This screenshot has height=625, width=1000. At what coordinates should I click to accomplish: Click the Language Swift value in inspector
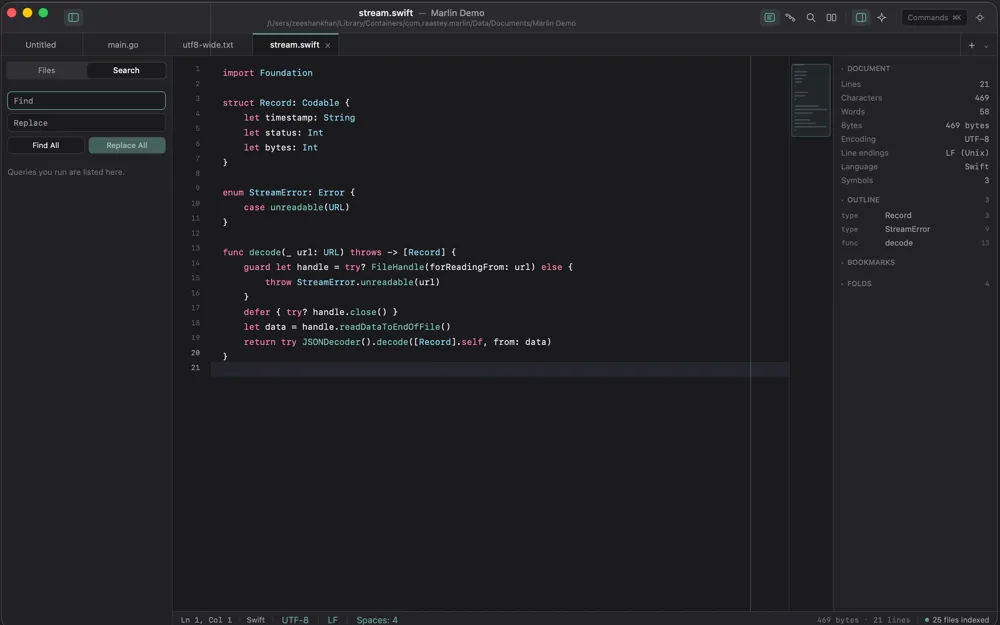[976, 166]
